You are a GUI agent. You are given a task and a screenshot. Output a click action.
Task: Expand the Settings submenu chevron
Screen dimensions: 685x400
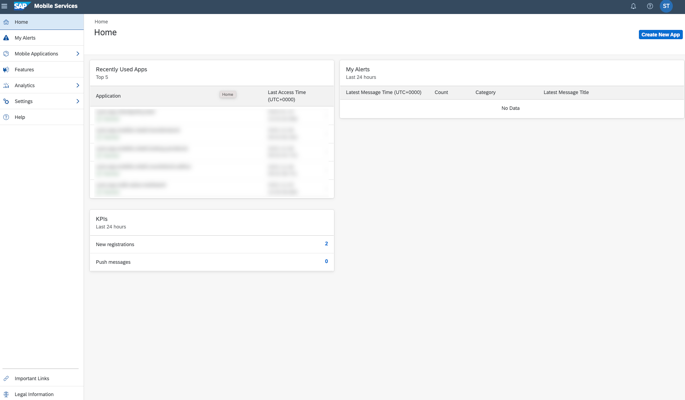[78, 101]
